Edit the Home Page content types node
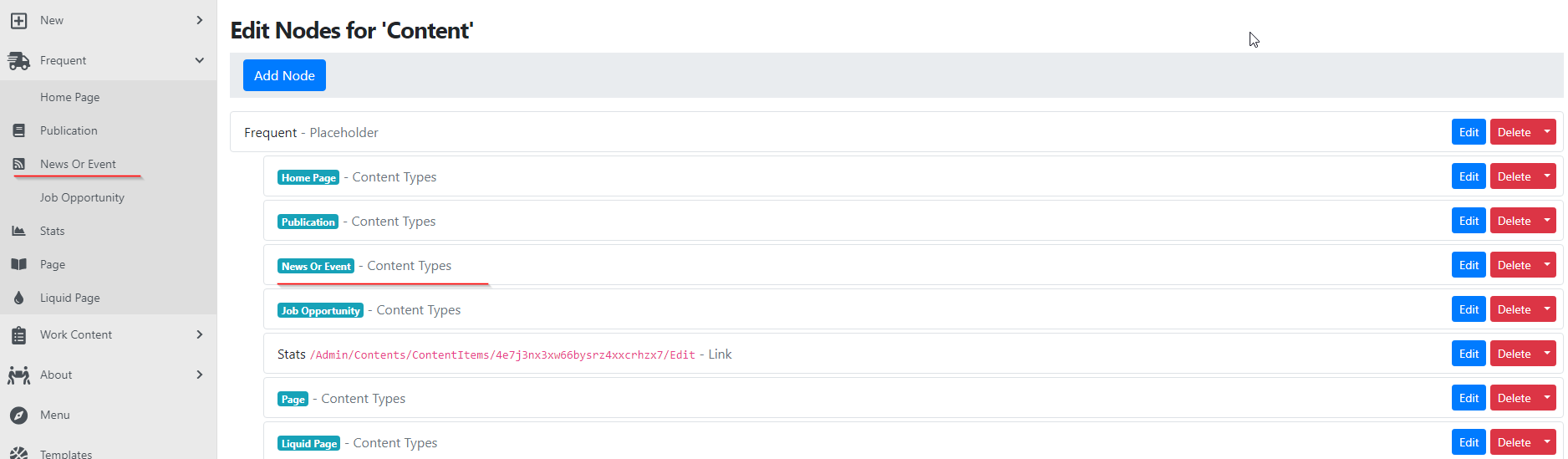The height and width of the screenshot is (459, 1568). [x=1469, y=176]
